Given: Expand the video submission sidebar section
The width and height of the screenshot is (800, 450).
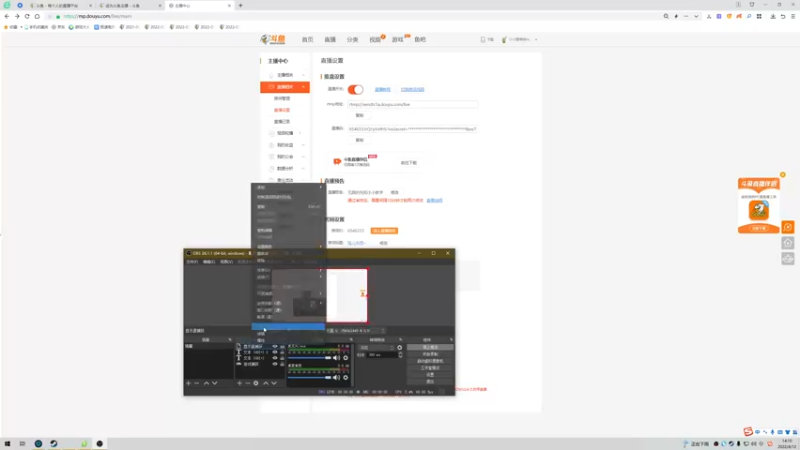Looking at the screenshot, I should (x=285, y=133).
